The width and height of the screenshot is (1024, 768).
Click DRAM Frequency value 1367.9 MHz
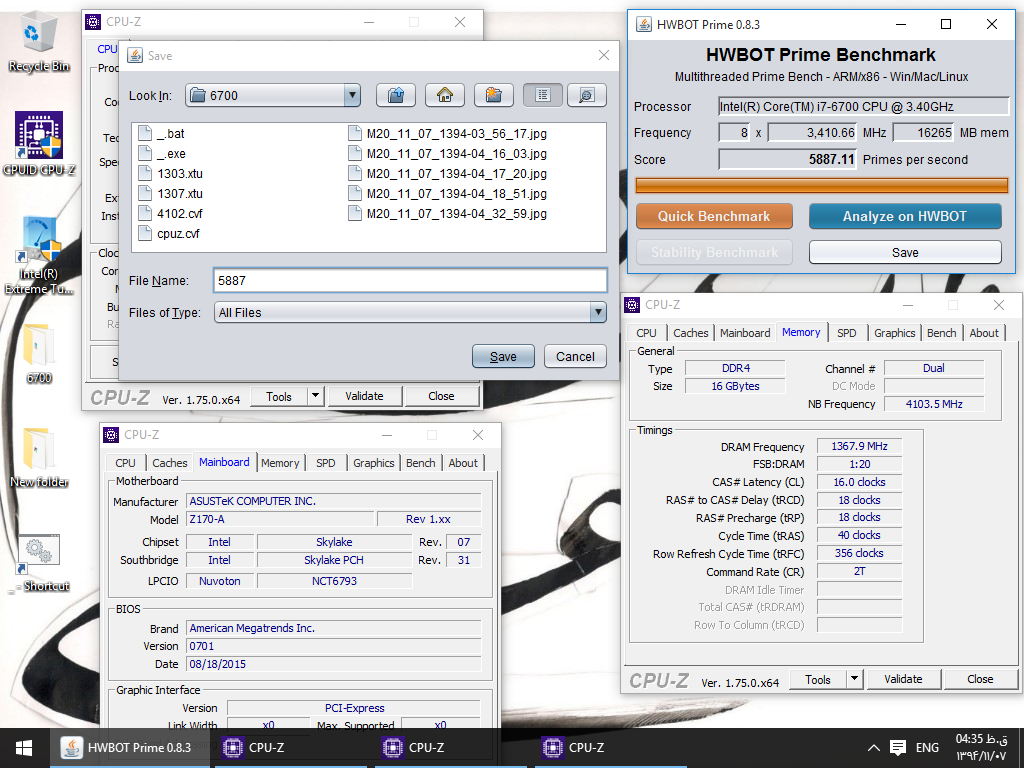click(x=859, y=446)
